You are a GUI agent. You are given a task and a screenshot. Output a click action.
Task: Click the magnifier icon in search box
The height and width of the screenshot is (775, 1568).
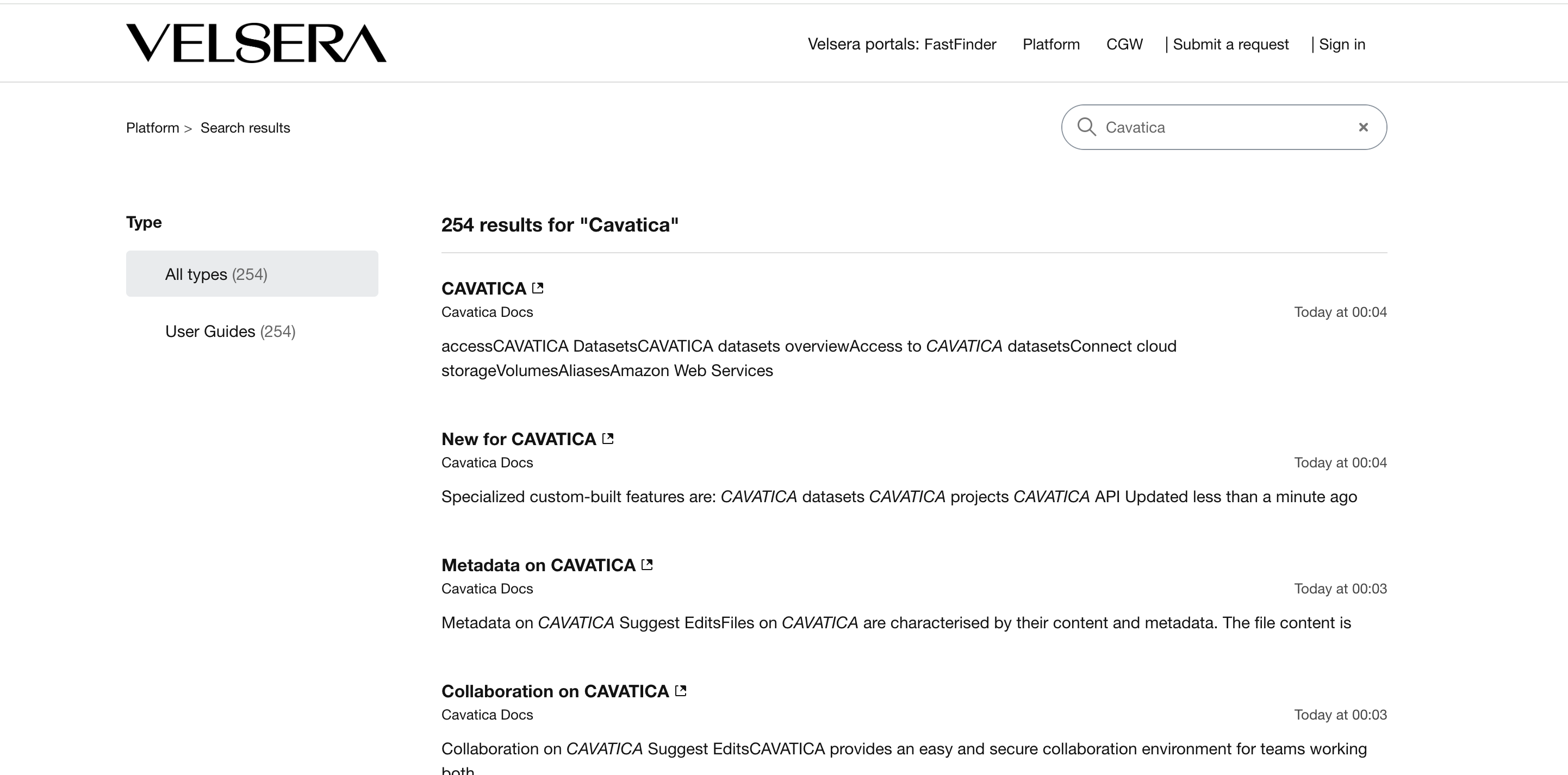coord(1086,127)
